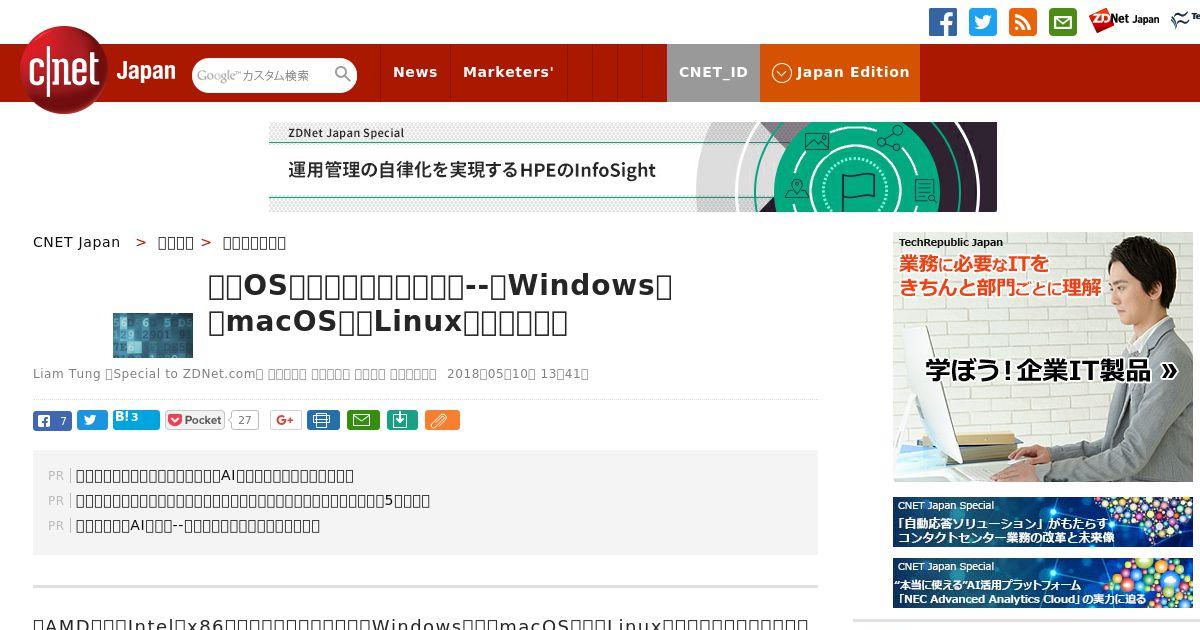This screenshot has width=1200, height=630.
Task: Open the green email newsletter icon in header
Action: (1063, 22)
